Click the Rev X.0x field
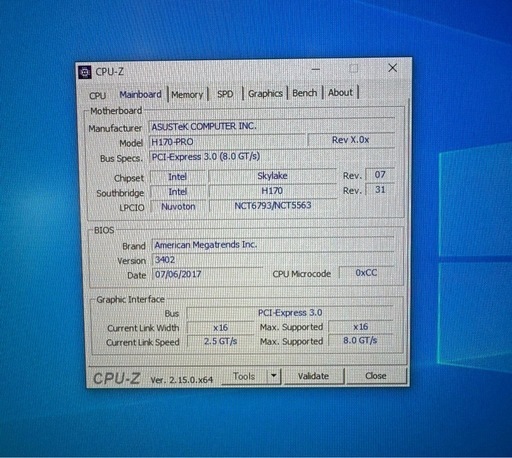512x458 pixels. [x=351, y=140]
